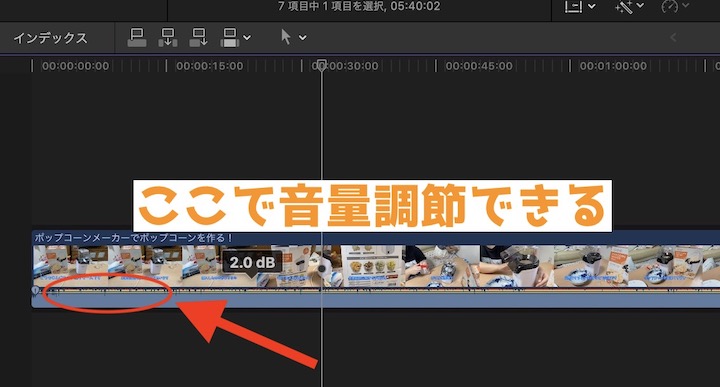
Task: Click the magic wand enhancements icon
Action: tap(623, 6)
